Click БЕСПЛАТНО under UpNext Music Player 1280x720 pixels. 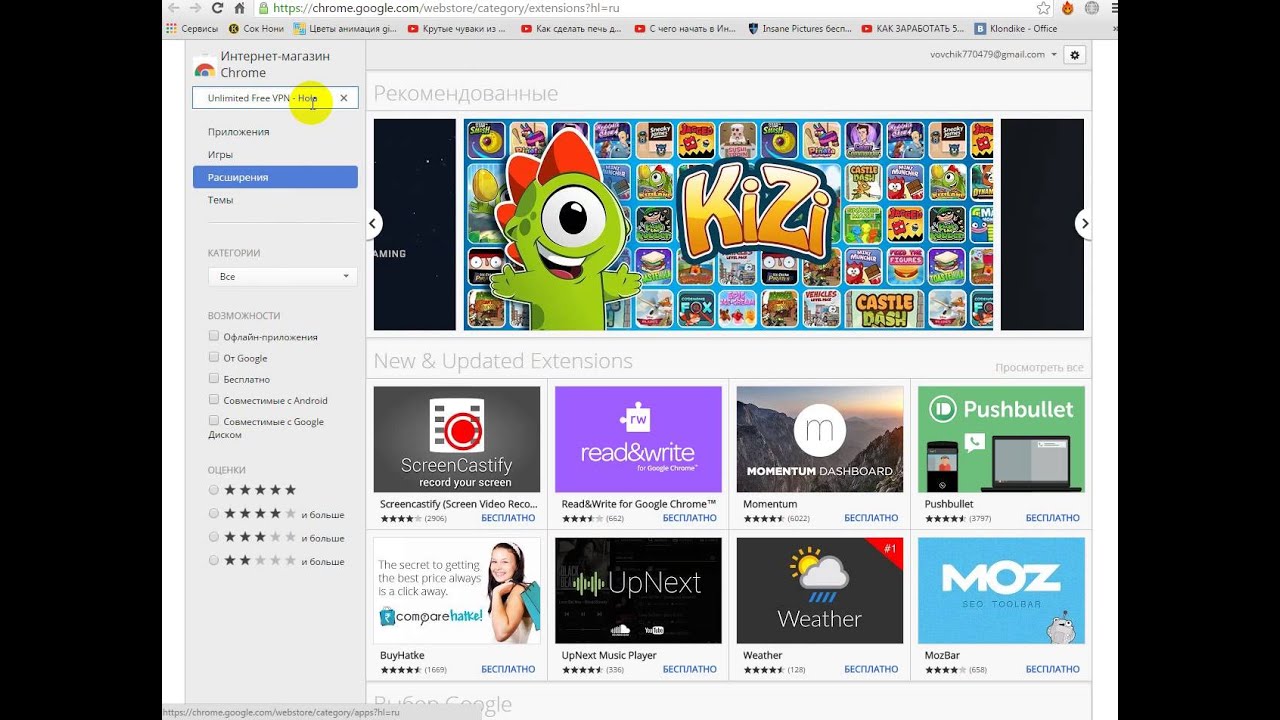[690, 670]
